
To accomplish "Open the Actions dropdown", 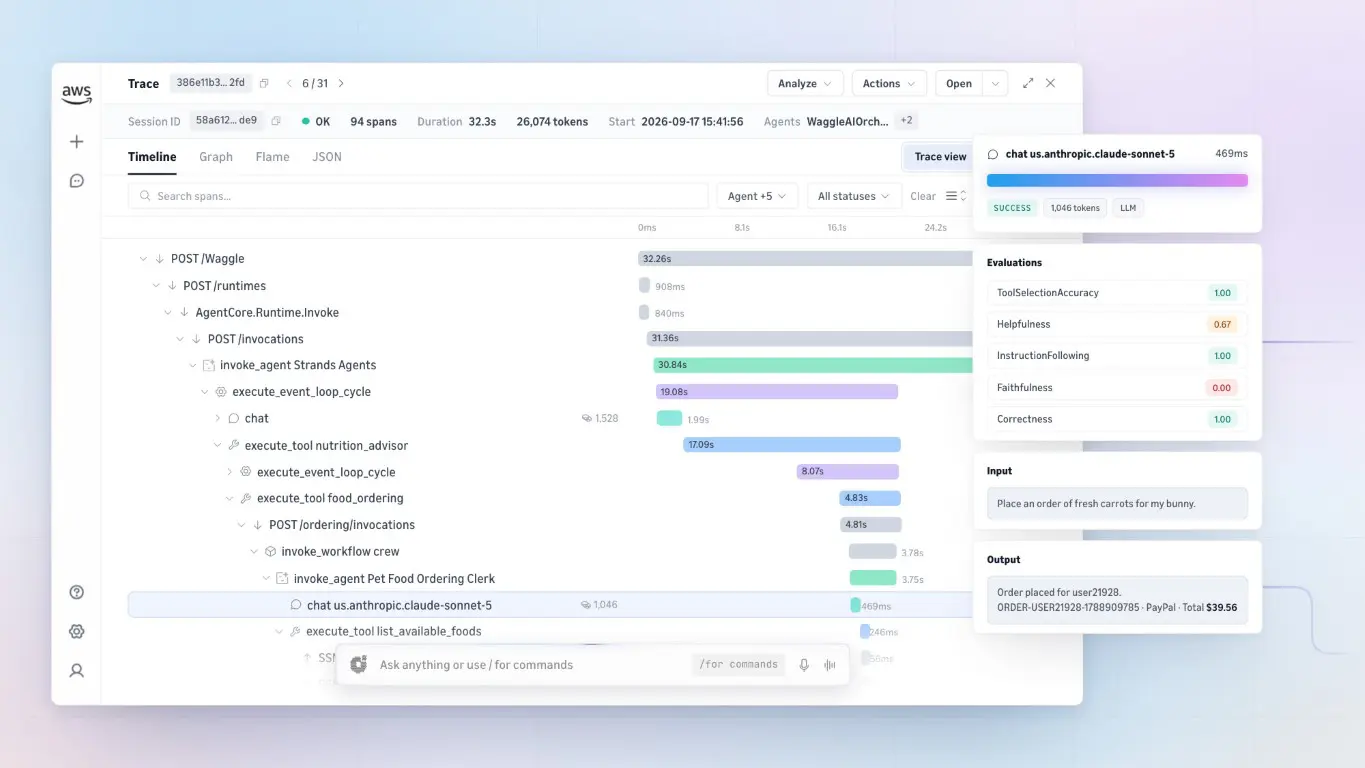I will point(889,84).
